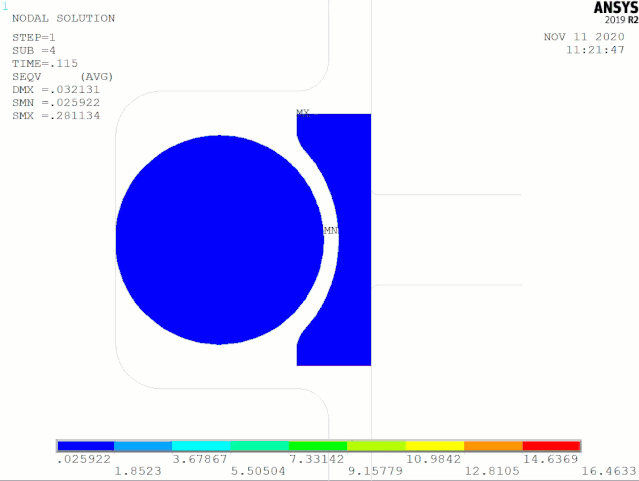Viewport: 639px width, 481px height.
Task: Click the '14.6369' legend value
Action: [551, 459]
